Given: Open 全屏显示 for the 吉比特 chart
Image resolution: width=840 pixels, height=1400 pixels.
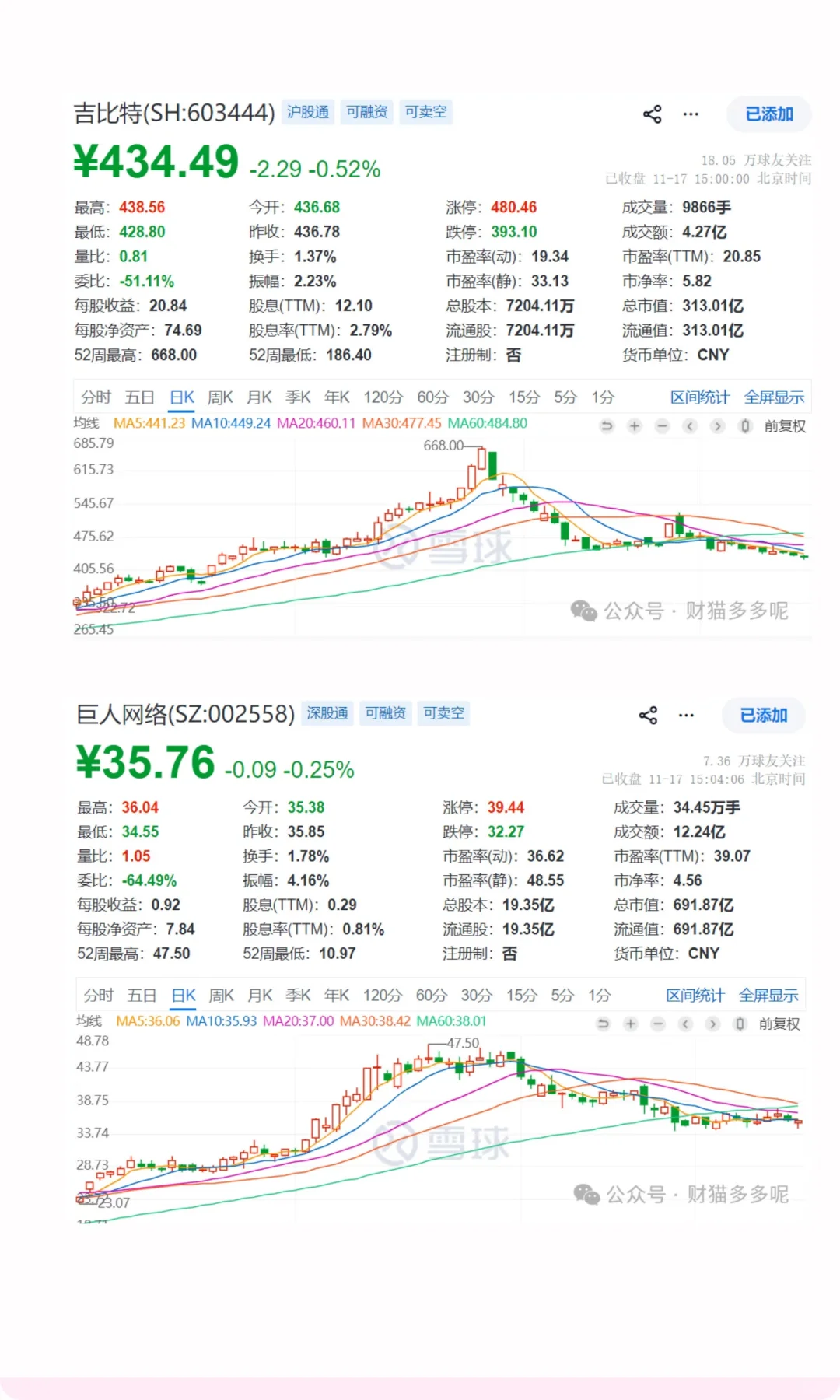Looking at the screenshot, I should pos(774,397).
